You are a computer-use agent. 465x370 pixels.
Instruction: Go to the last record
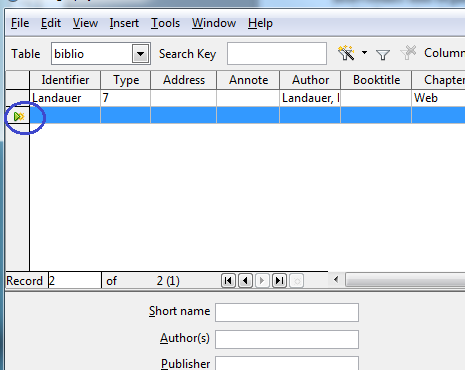[279, 281]
